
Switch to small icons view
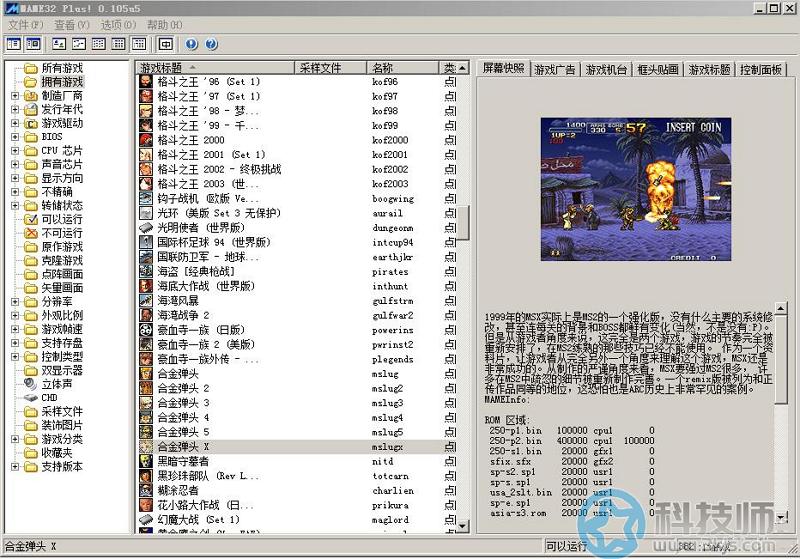(x=79, y=44)
